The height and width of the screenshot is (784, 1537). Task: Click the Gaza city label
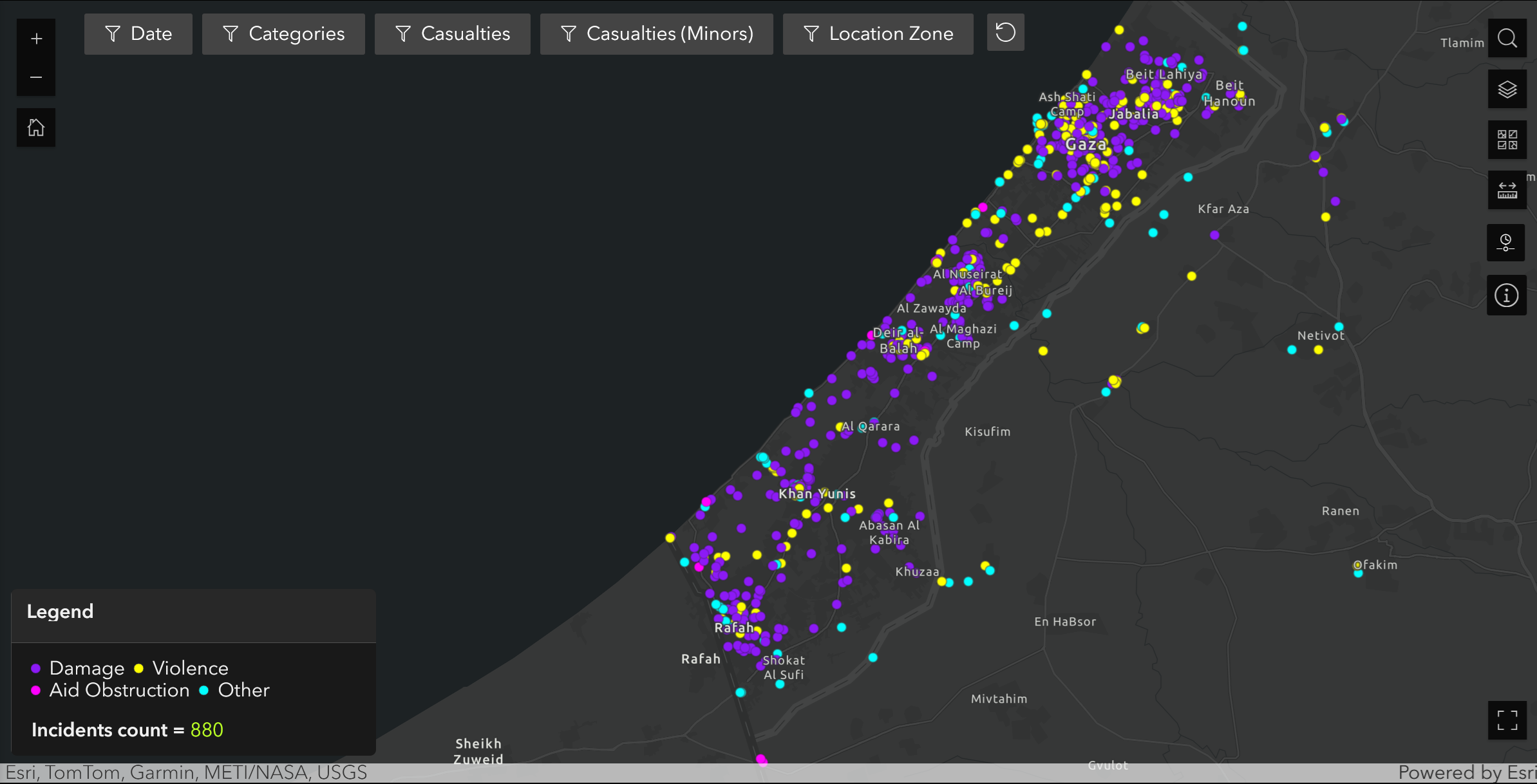tap(1086, 144)
